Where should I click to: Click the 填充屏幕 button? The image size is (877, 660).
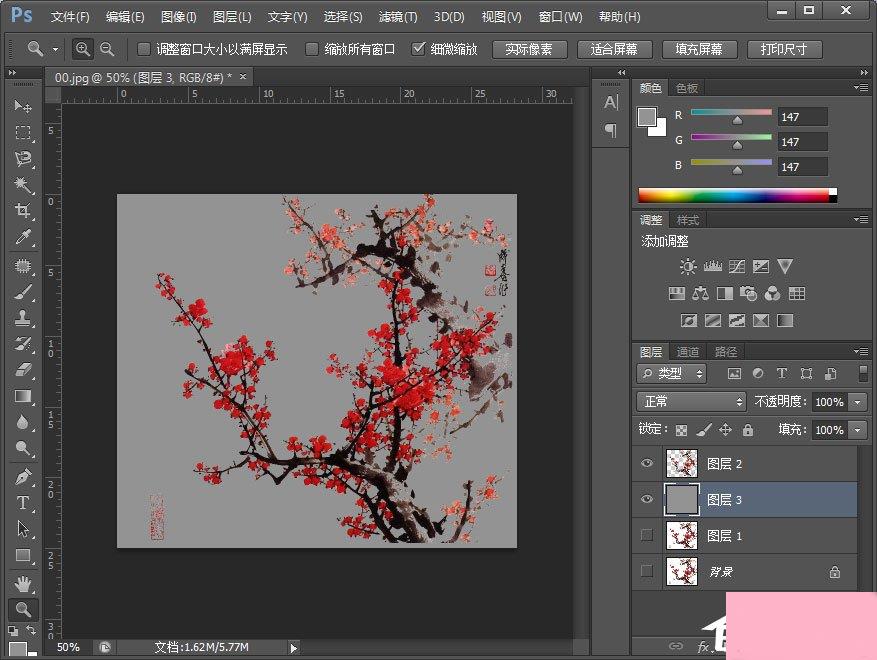tap(699, 49)
